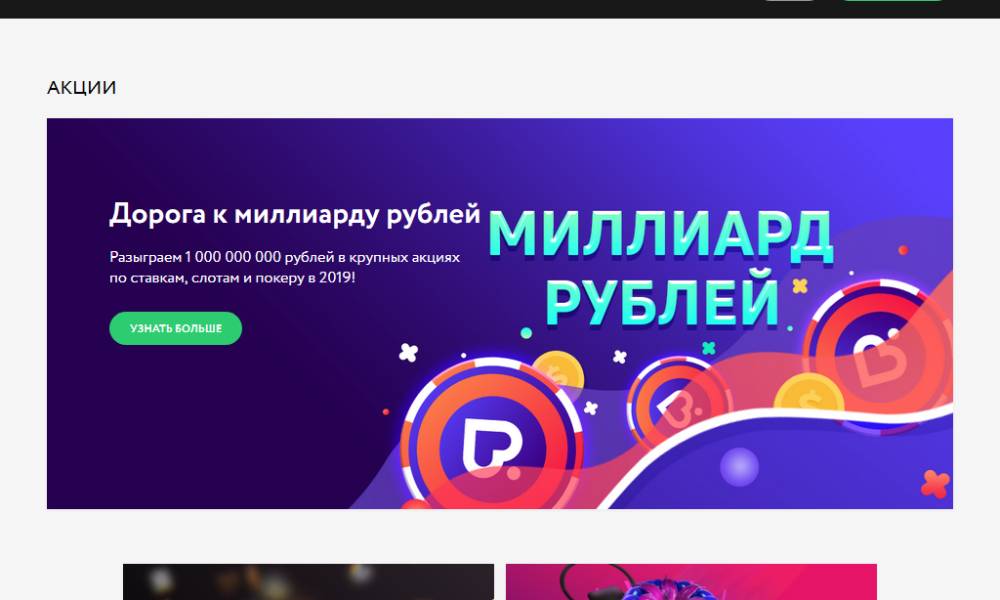Open the dark promo thumbnail at bottom left
Image resolution: width=1000 pixels, height=600 pixels.
click(x=308, y=582)
